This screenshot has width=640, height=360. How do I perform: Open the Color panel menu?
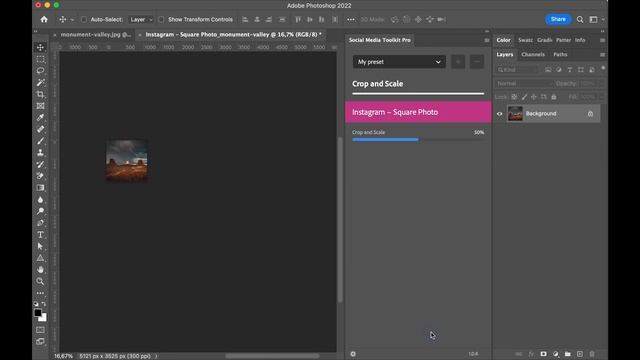pos(602,40)
